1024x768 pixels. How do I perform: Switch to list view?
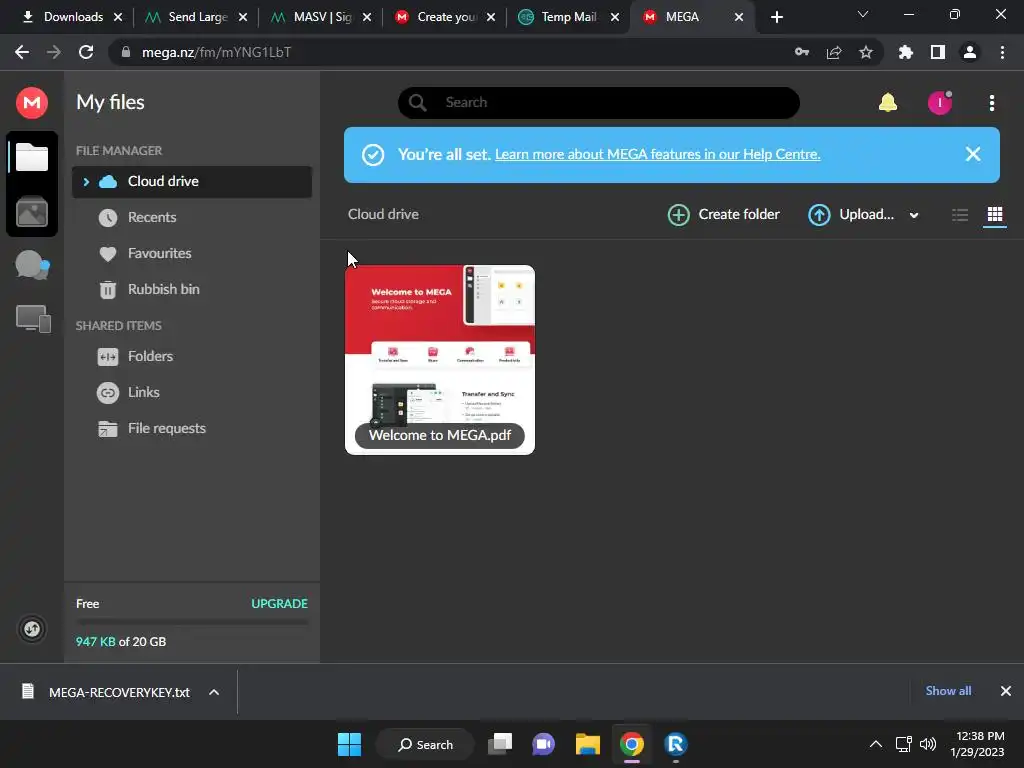959,215
